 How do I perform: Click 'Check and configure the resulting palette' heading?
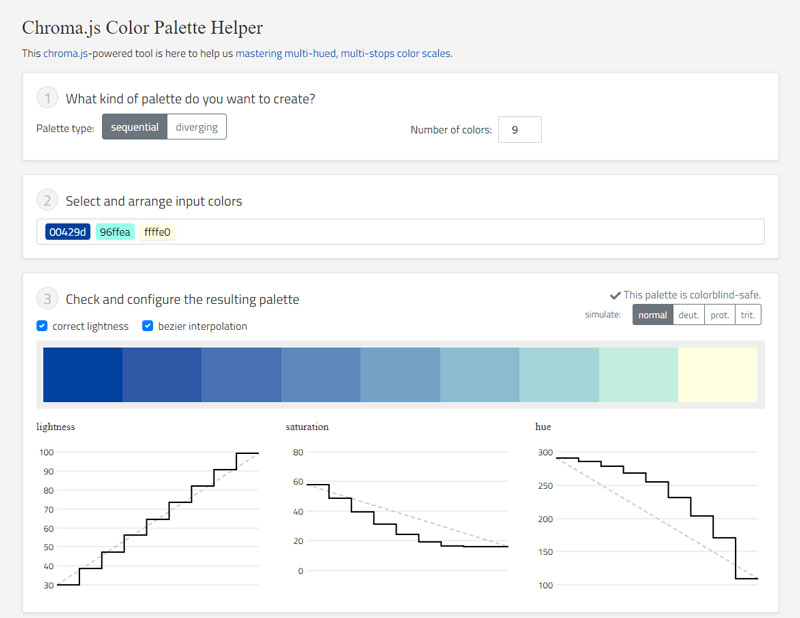pyautogui.click(x=182, y=299)
